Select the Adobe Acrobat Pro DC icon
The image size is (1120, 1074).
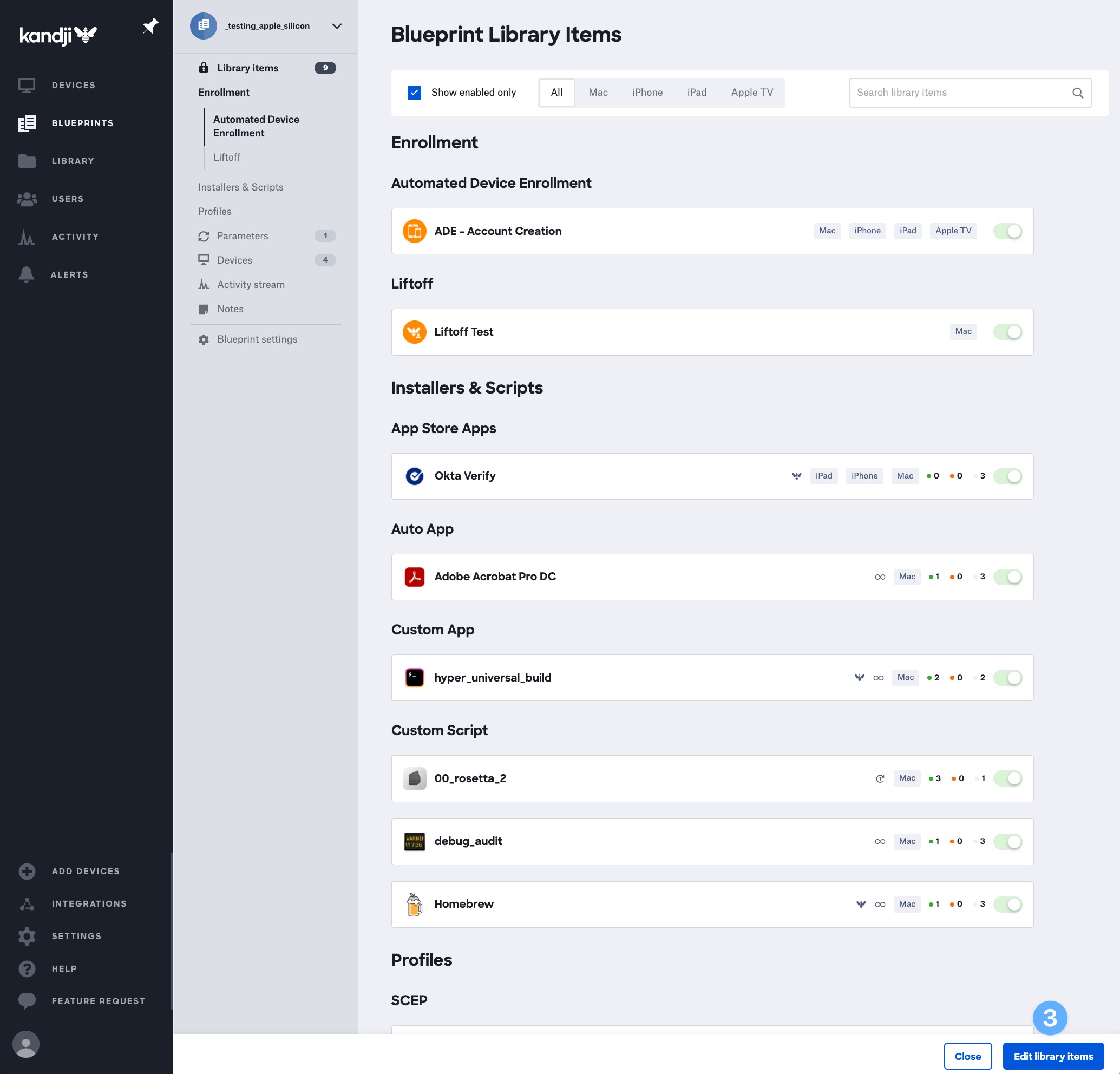(x=415, y=577)
